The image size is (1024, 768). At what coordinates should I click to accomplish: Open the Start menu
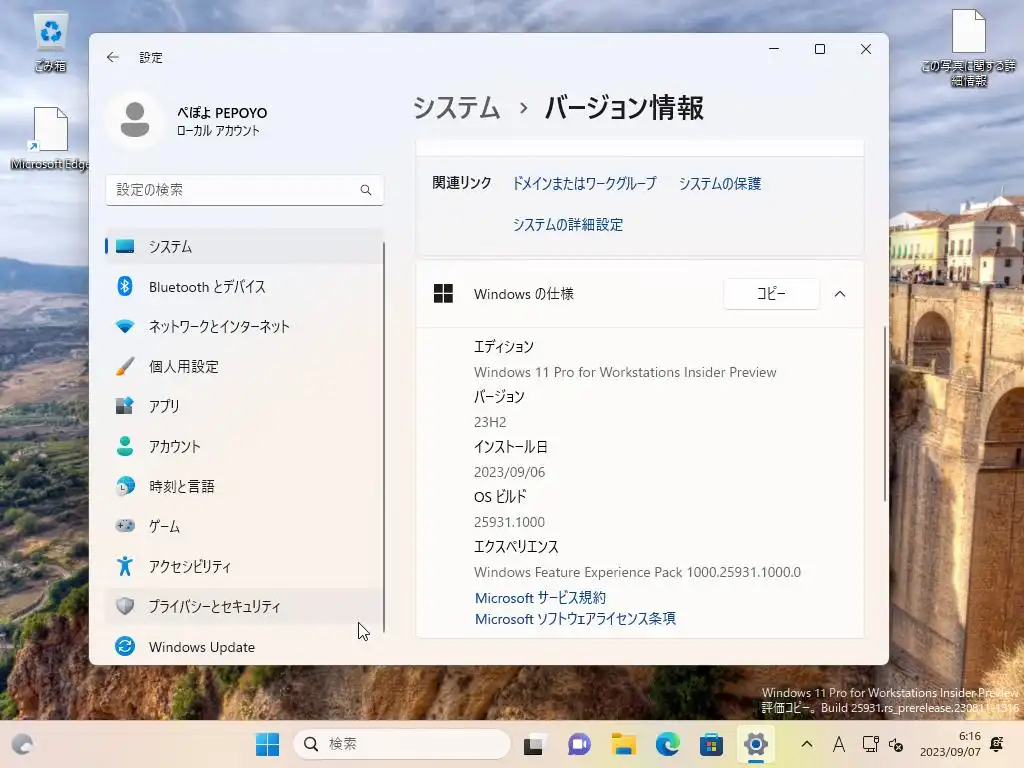pyautogui.click(x=267, y=744)
